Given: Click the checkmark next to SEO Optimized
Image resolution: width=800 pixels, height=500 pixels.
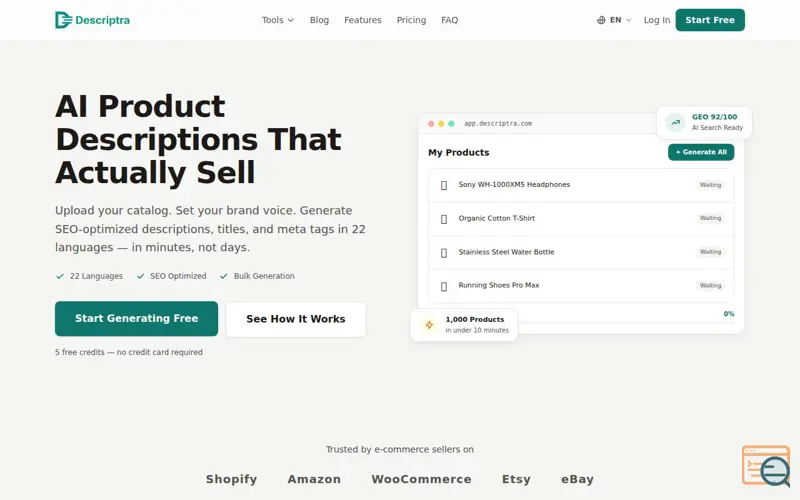Looking at the screenshot, I should [x=140, y=276].
